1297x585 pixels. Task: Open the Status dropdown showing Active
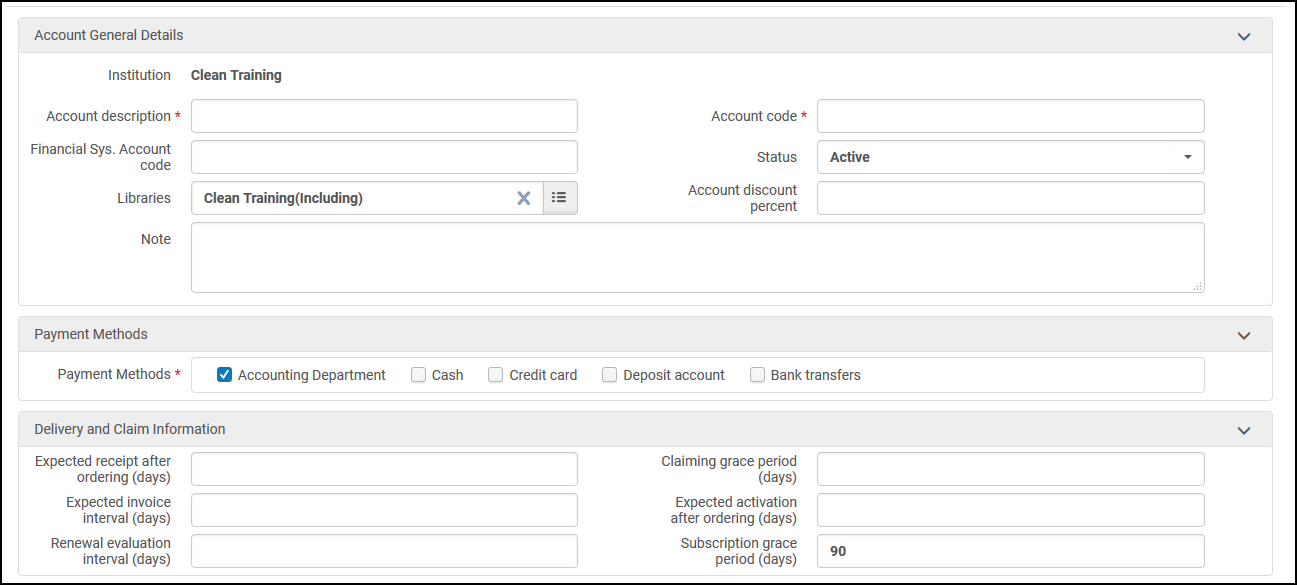pos(1010,157)
